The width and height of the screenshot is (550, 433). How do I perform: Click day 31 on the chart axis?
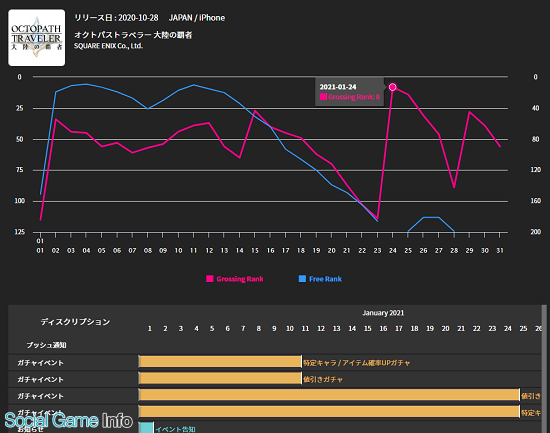(x=500, y=251)
